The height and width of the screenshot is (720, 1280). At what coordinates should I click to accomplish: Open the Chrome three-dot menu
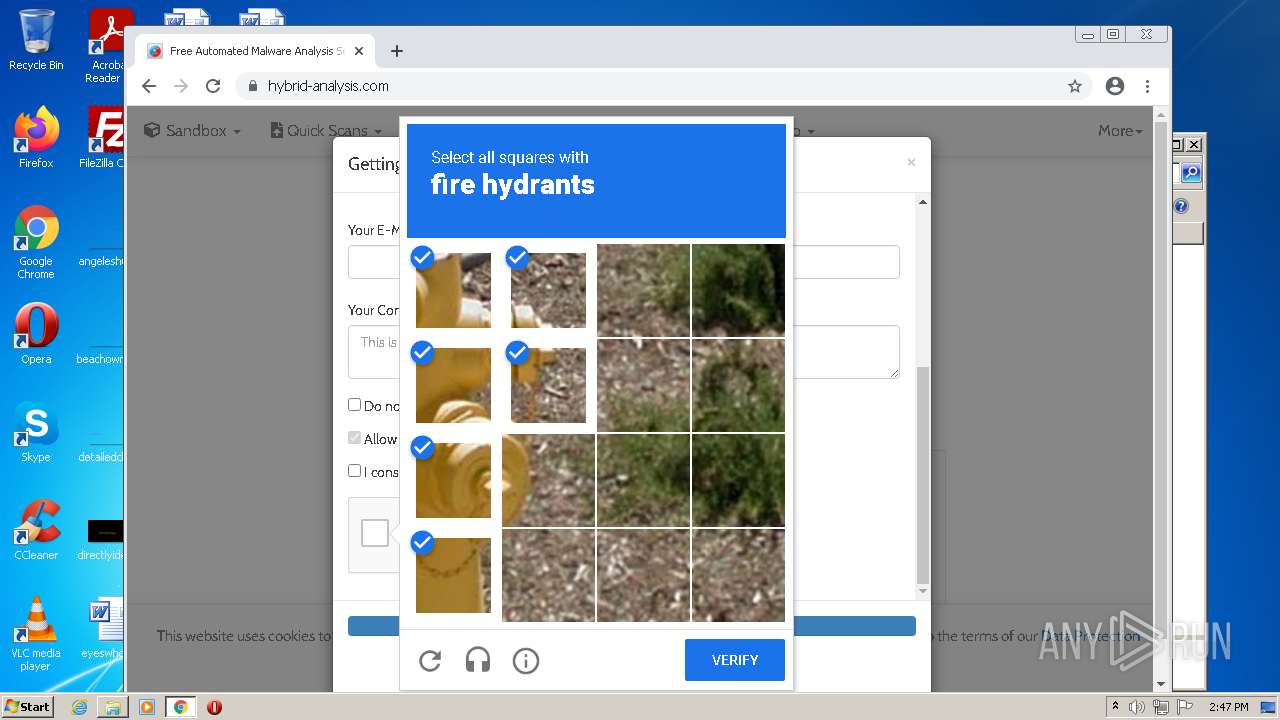coord(1148,86)
